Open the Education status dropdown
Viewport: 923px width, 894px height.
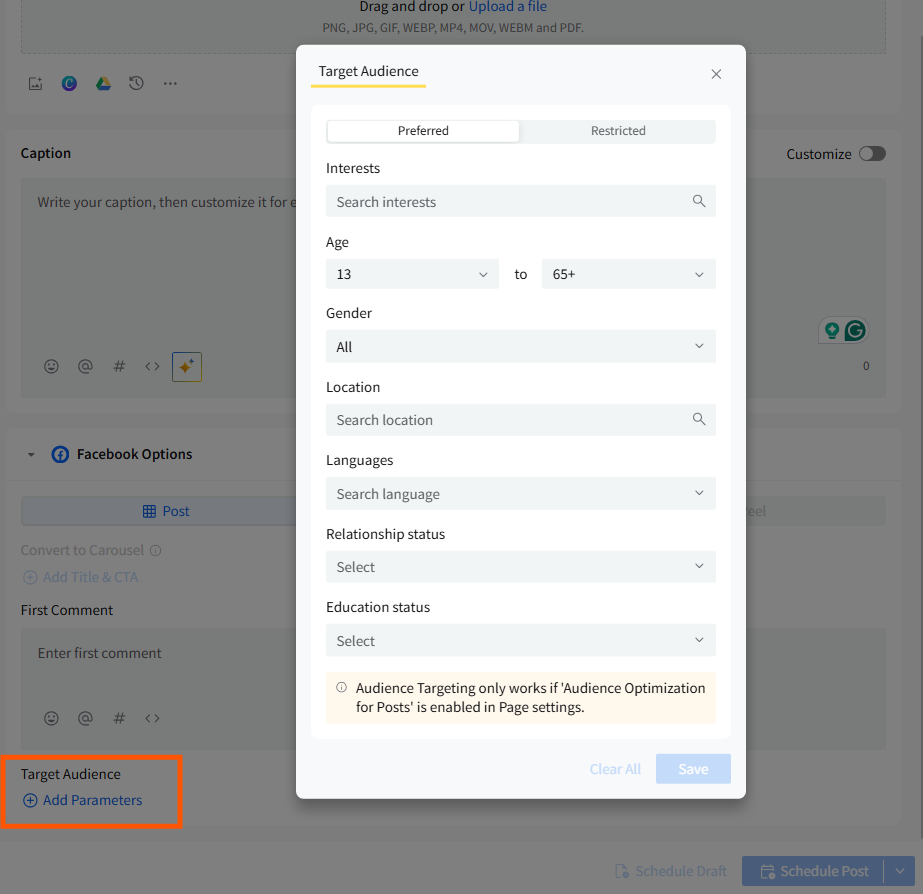pyautogui.click(x=520, y=640)
